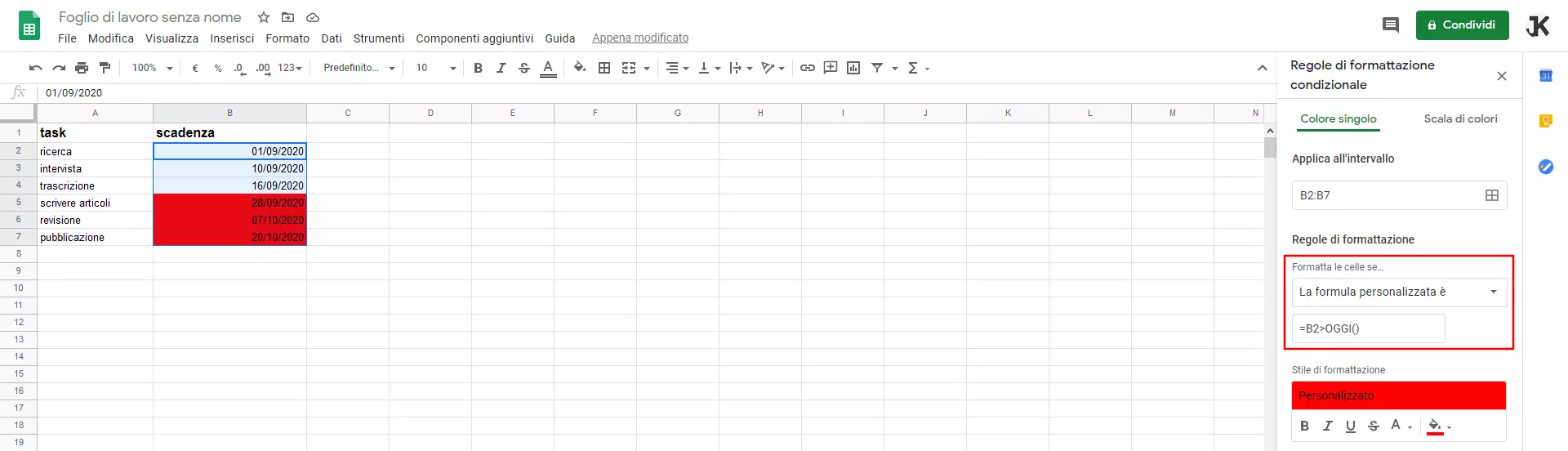The image size is (1568, 451).
Task: Open the select data range grid icon
Action: point(1492,195)
